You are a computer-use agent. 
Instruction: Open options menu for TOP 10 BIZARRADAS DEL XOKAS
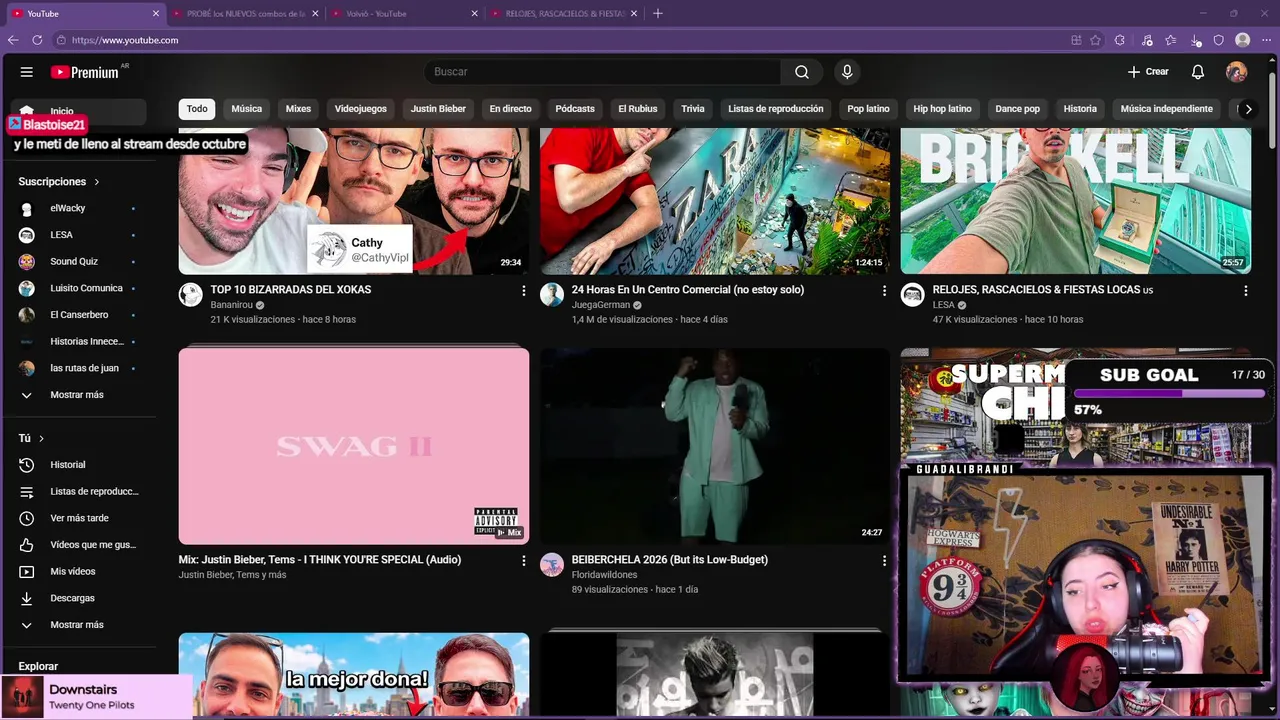523,291
